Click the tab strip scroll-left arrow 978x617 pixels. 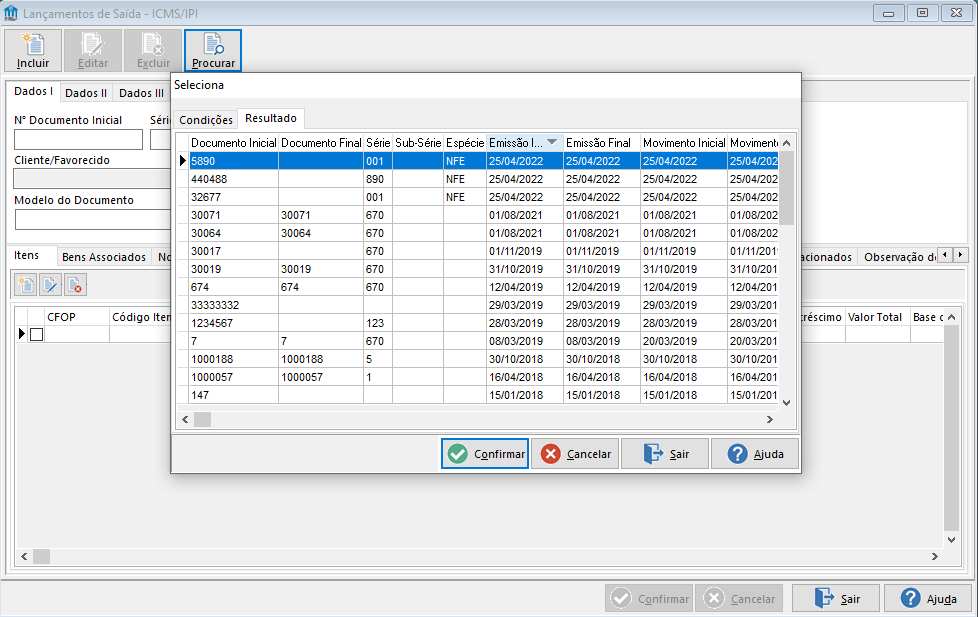coord(946,255)
